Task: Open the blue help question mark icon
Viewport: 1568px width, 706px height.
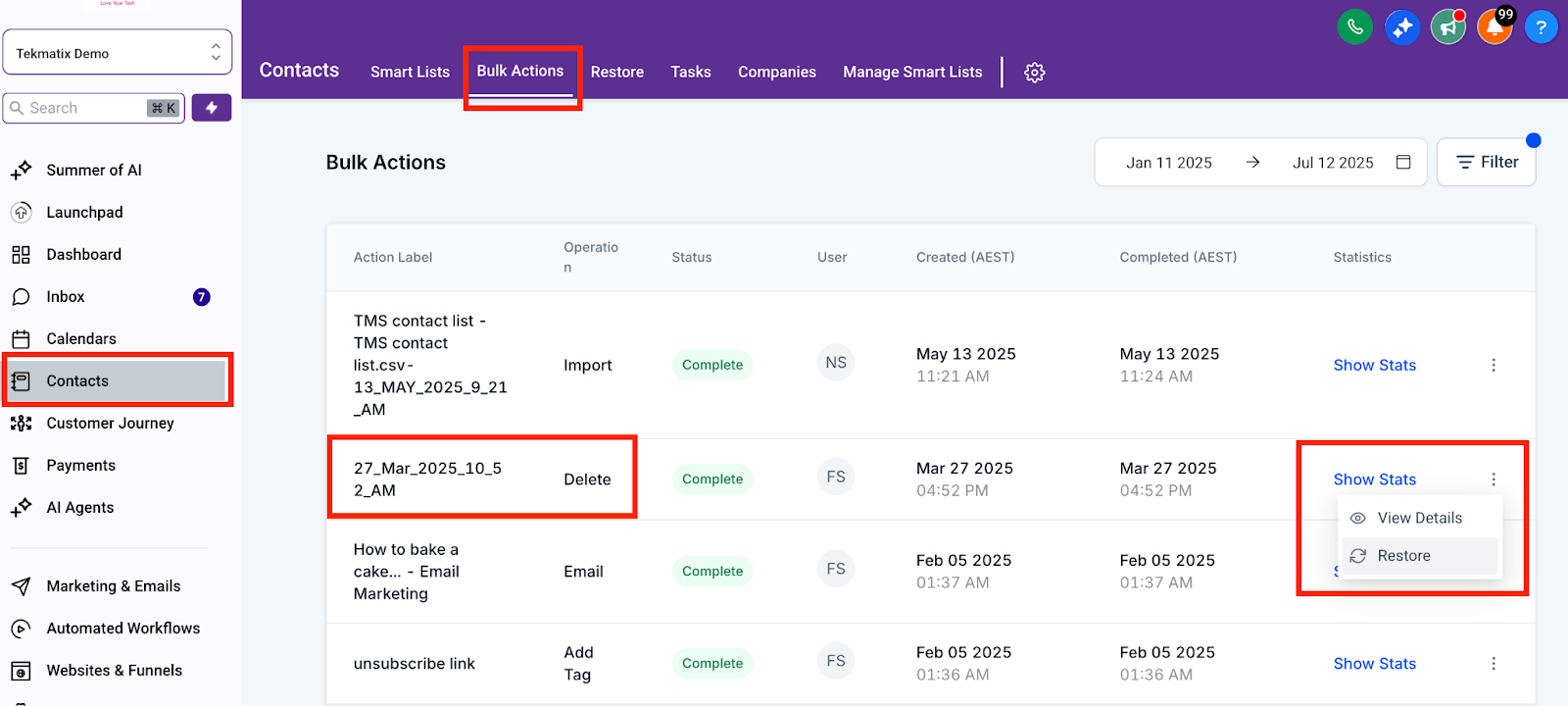Action: point(1542,27)
